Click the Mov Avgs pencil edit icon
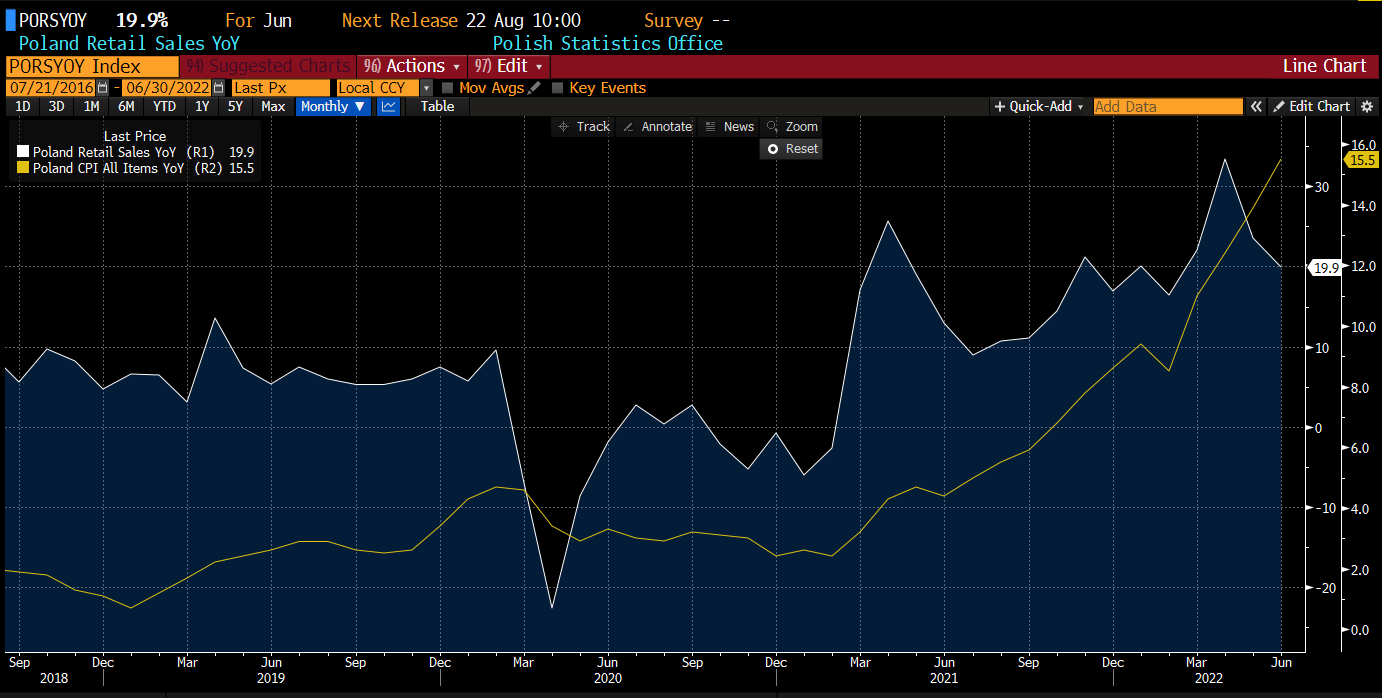The width and height of the screenshot is (1382, 698). point(535,88)
